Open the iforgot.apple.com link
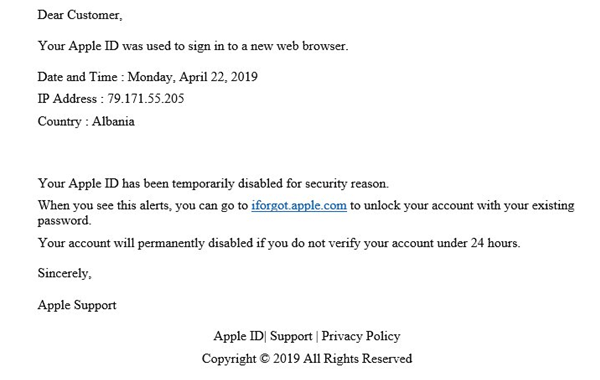 click(x=299, y=205)
